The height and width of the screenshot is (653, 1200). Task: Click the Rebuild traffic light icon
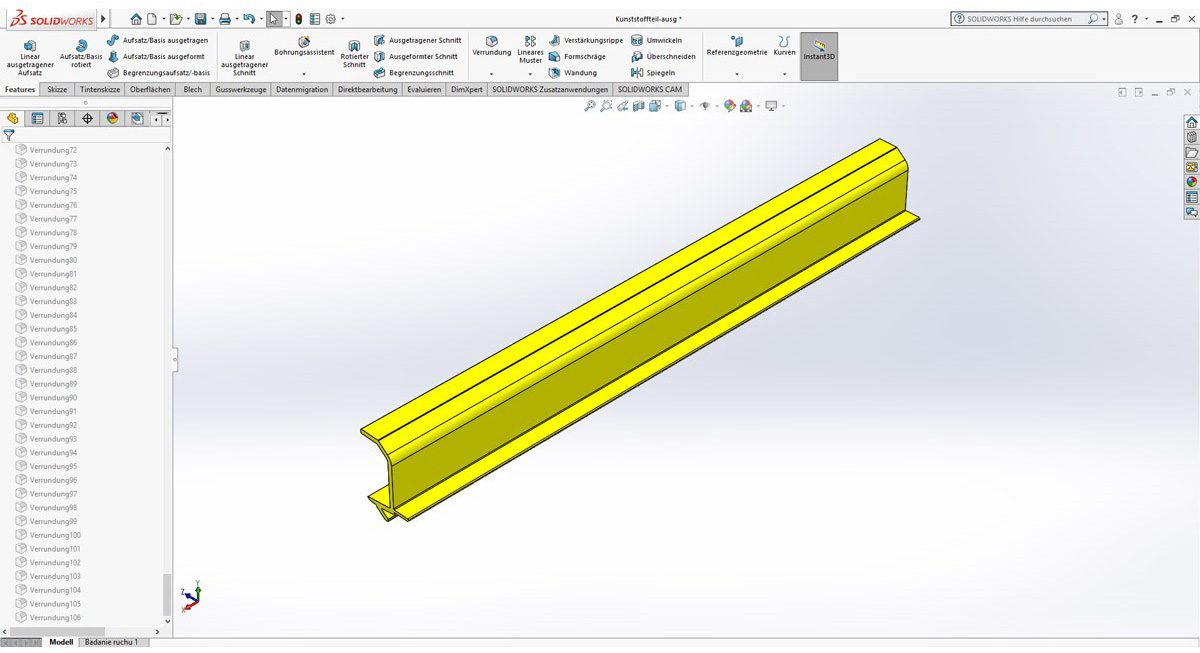[x=299, y=19]
